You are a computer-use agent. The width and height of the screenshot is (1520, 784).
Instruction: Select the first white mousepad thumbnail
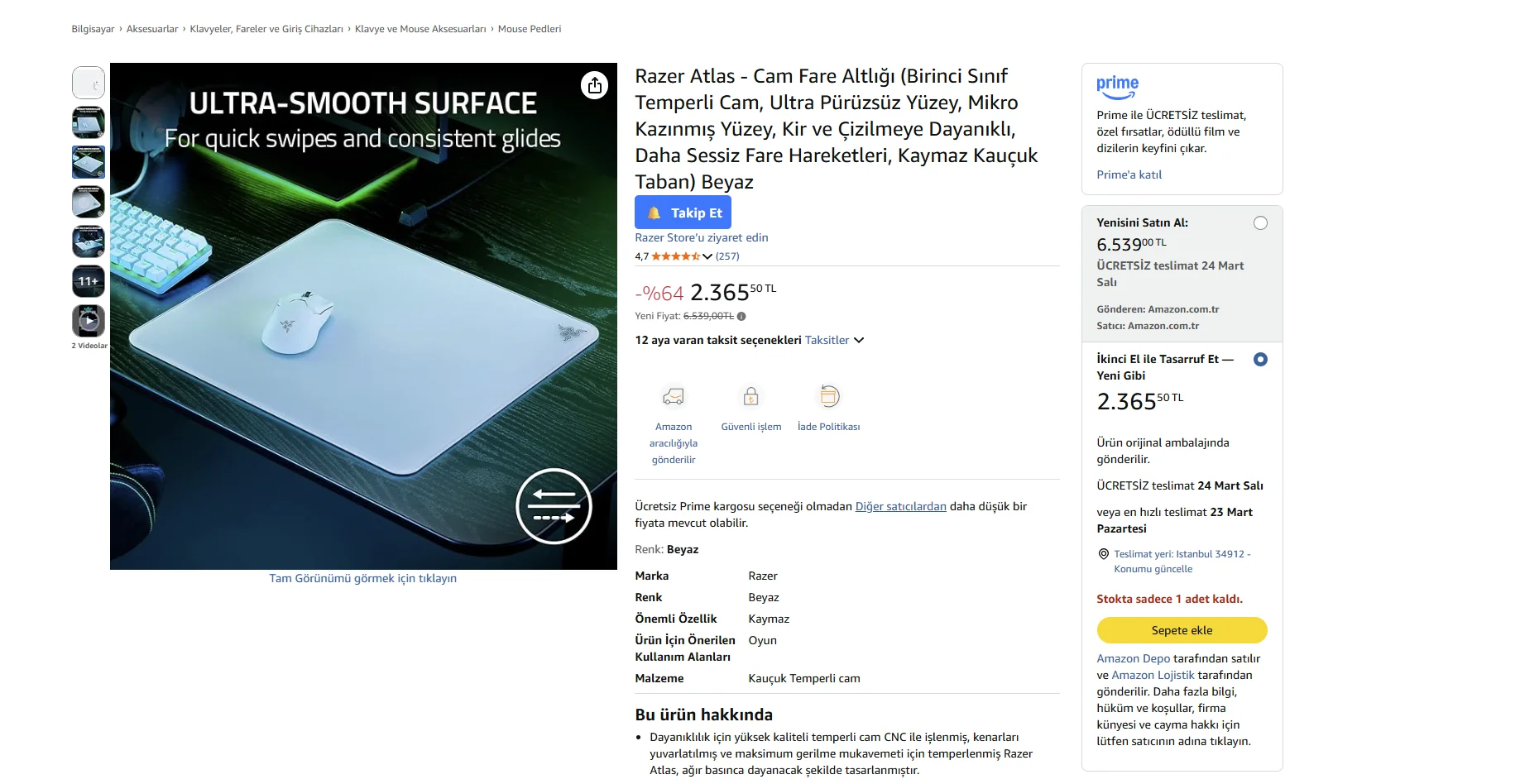89,83
